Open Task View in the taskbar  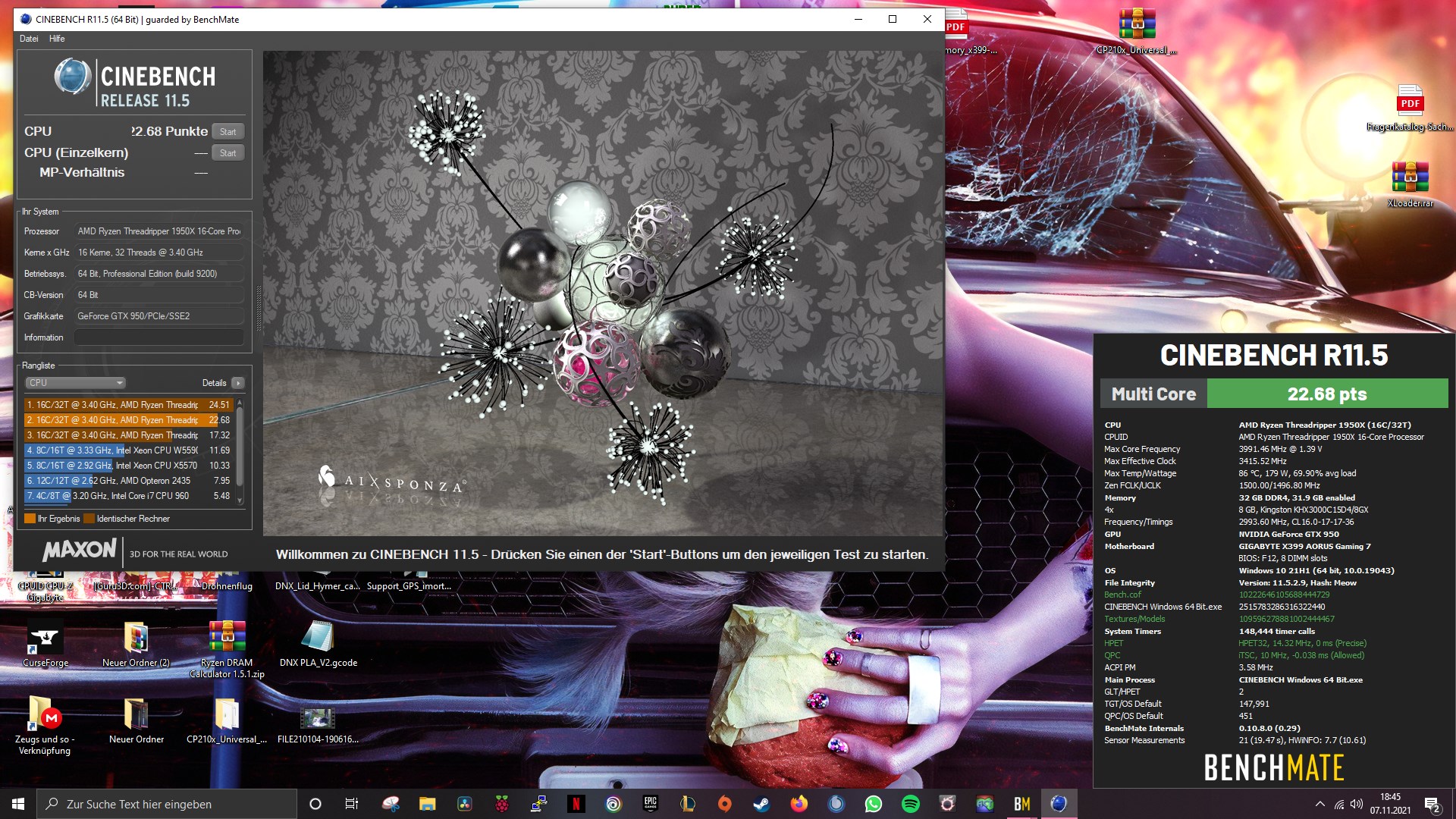pyautogui.click(x=351, y=804)
